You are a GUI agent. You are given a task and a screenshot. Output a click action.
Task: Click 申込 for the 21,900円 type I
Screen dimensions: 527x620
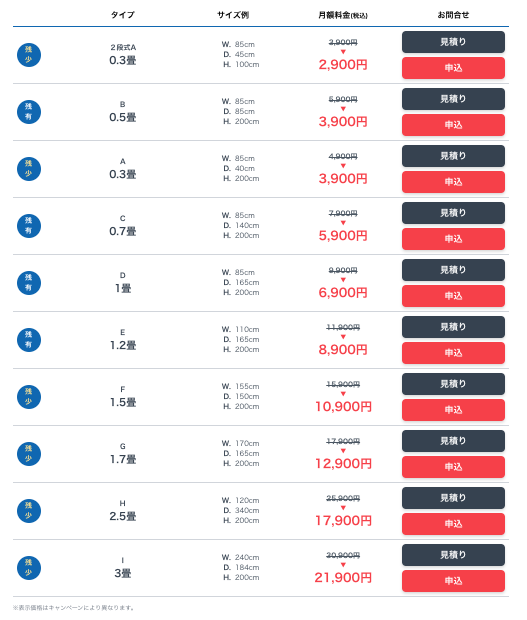coord(453,580)
